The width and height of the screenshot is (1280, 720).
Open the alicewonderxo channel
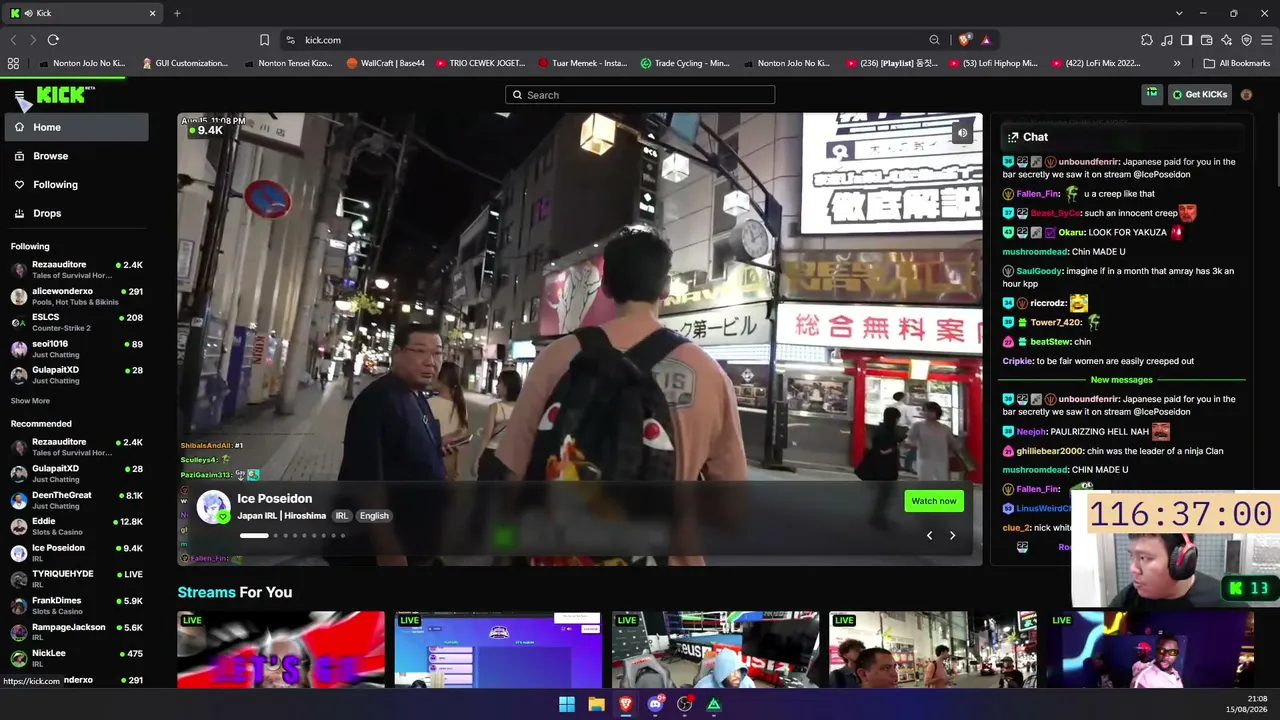[77, 296]
